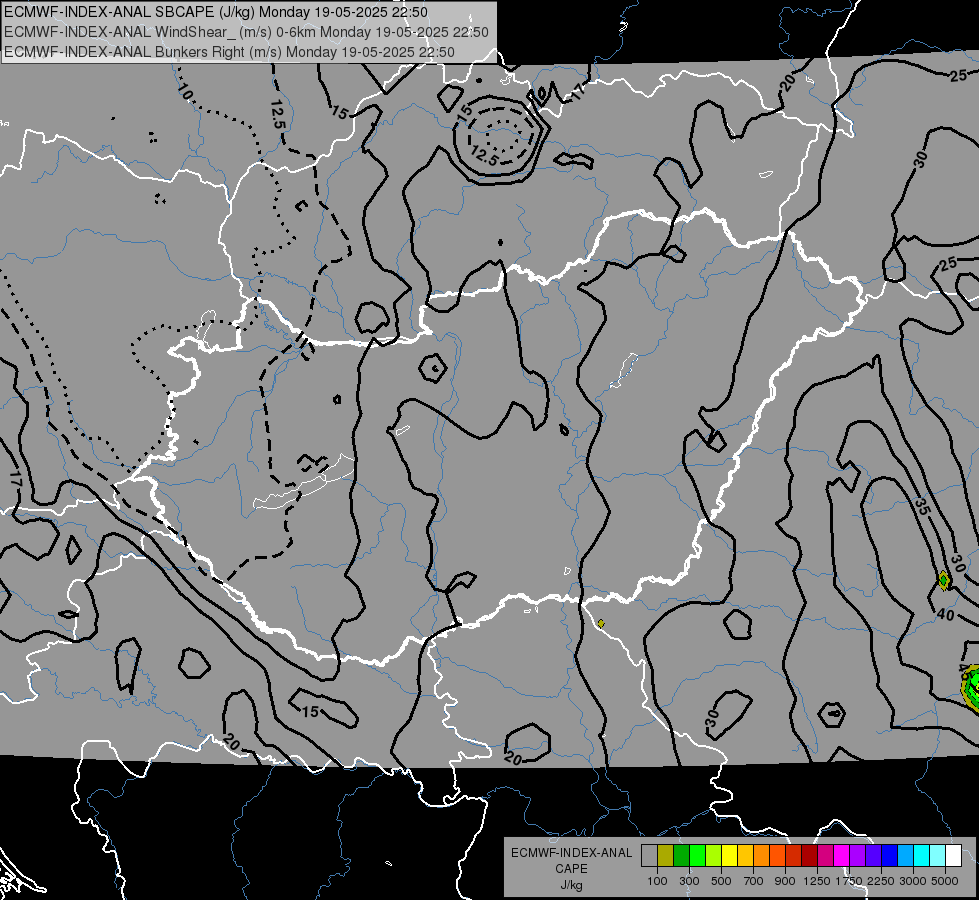This screenshot has width=979, height=900.
Task: Click the legend value 300
Action: coord(689,881)
